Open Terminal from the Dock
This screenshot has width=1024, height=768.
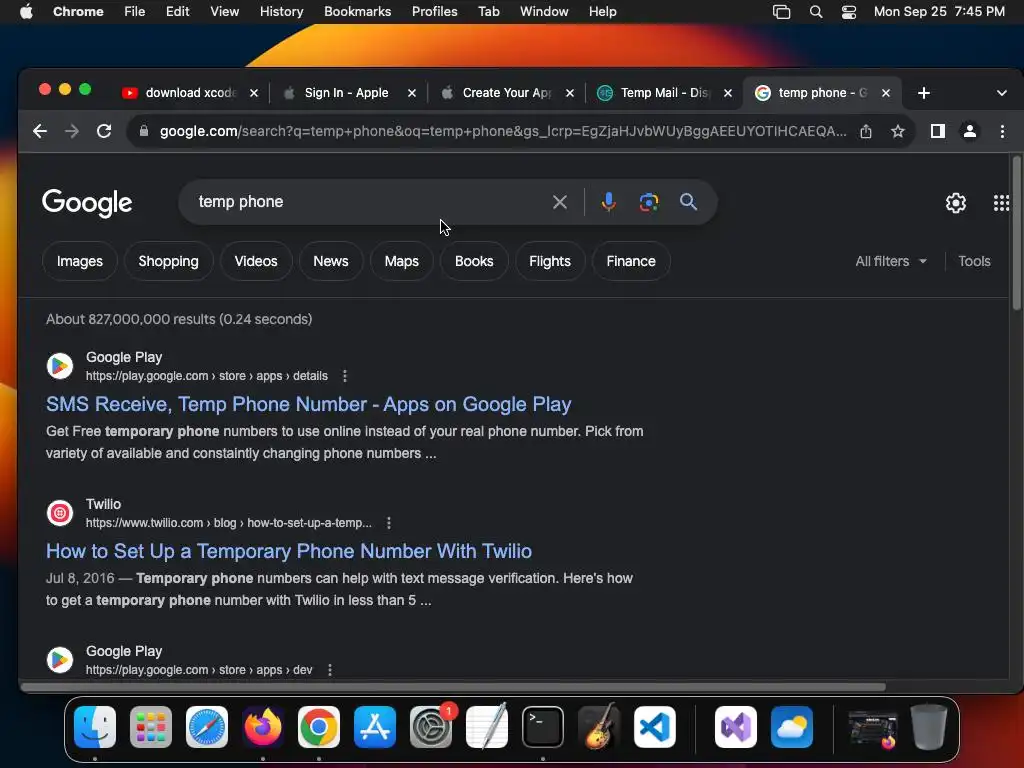(543, 727)
